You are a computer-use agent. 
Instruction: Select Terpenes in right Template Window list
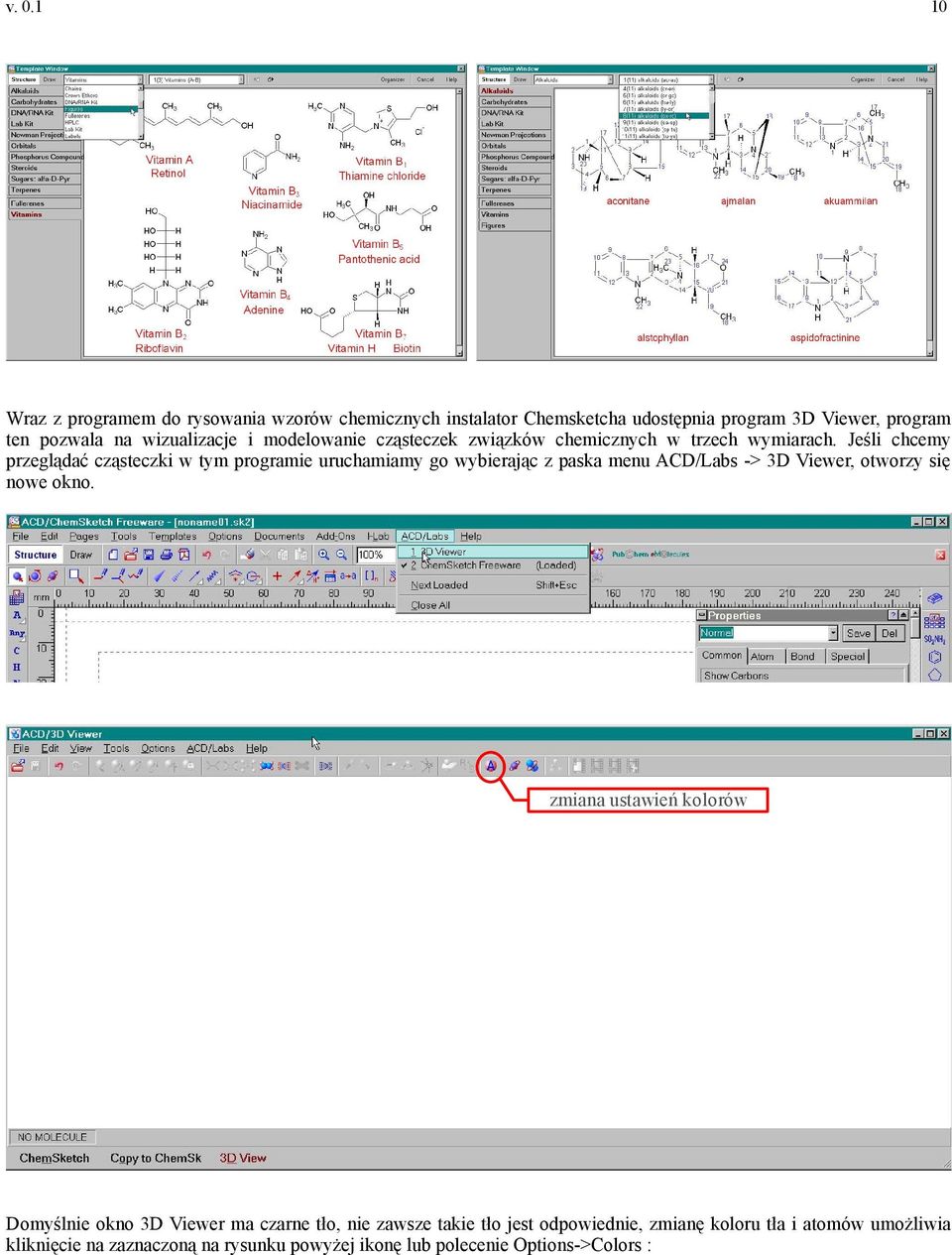[x=515, y=189]
